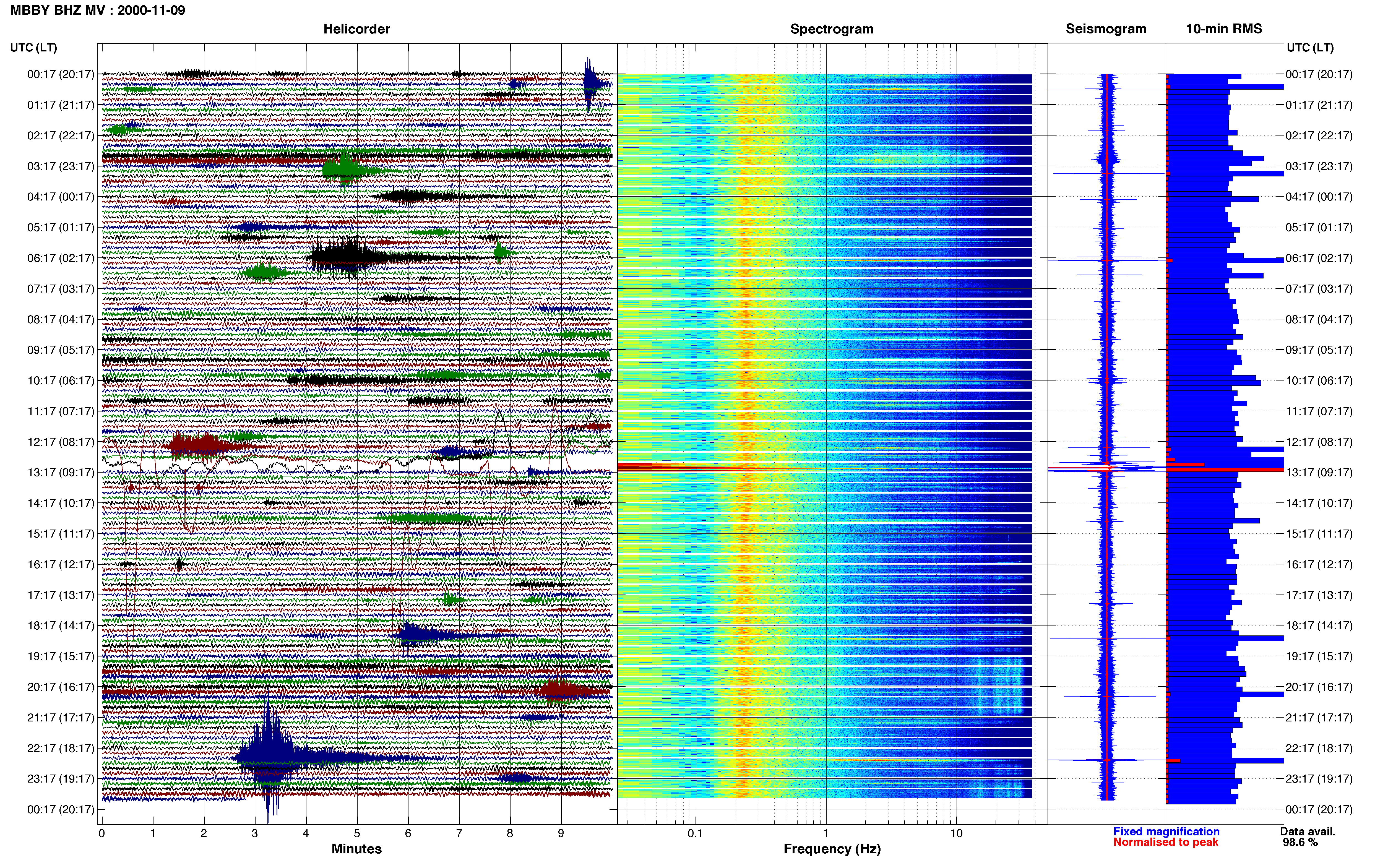Viewport: 1388px width, 868px height.
Task: Click the left '16:17 (12:17)' time label
Action: [61, 564]
